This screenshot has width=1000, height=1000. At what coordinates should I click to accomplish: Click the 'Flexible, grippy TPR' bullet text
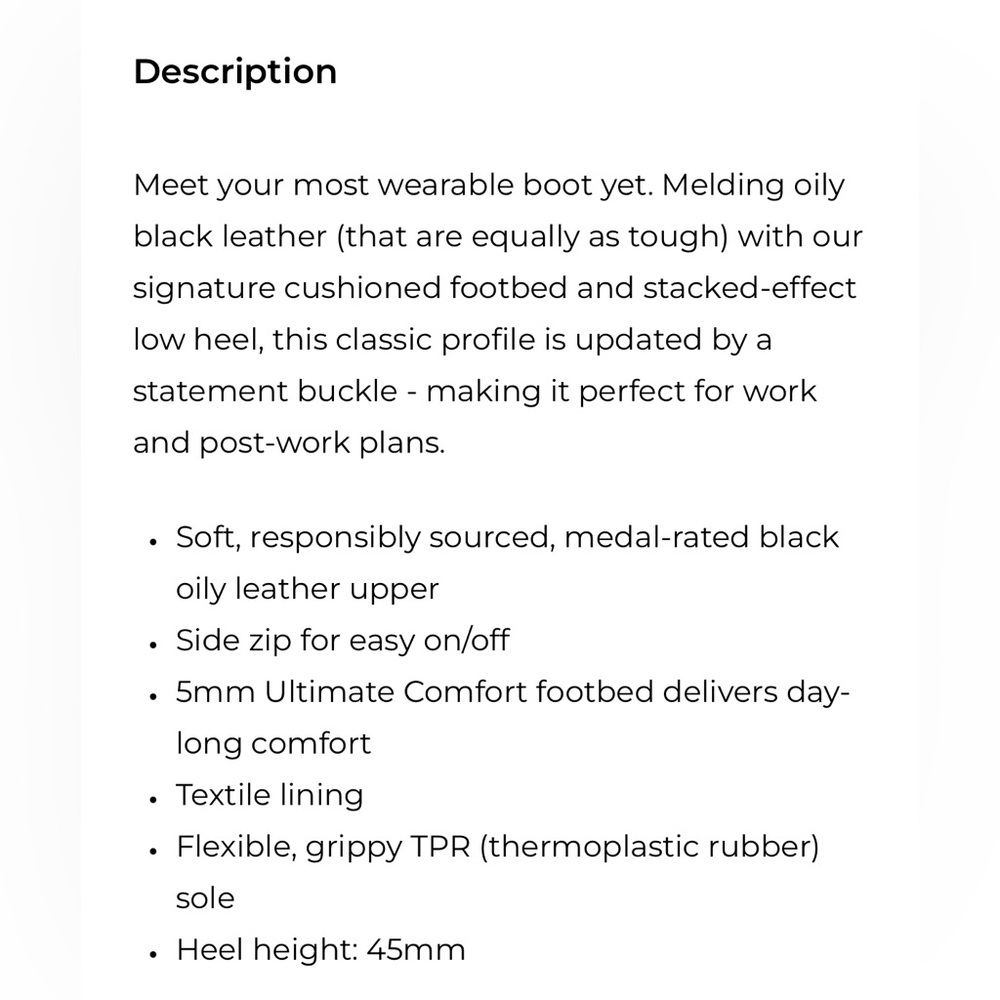[323, 847]
